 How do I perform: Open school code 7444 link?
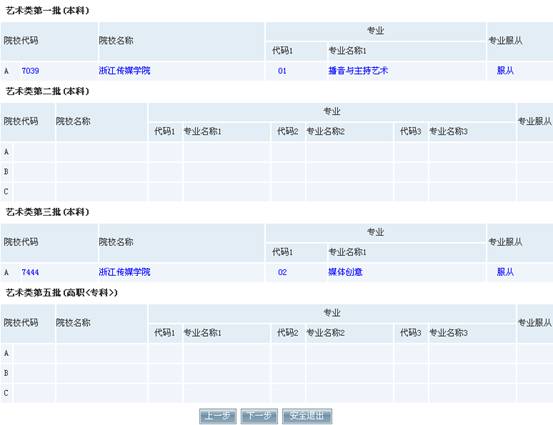tap(30, 272)
